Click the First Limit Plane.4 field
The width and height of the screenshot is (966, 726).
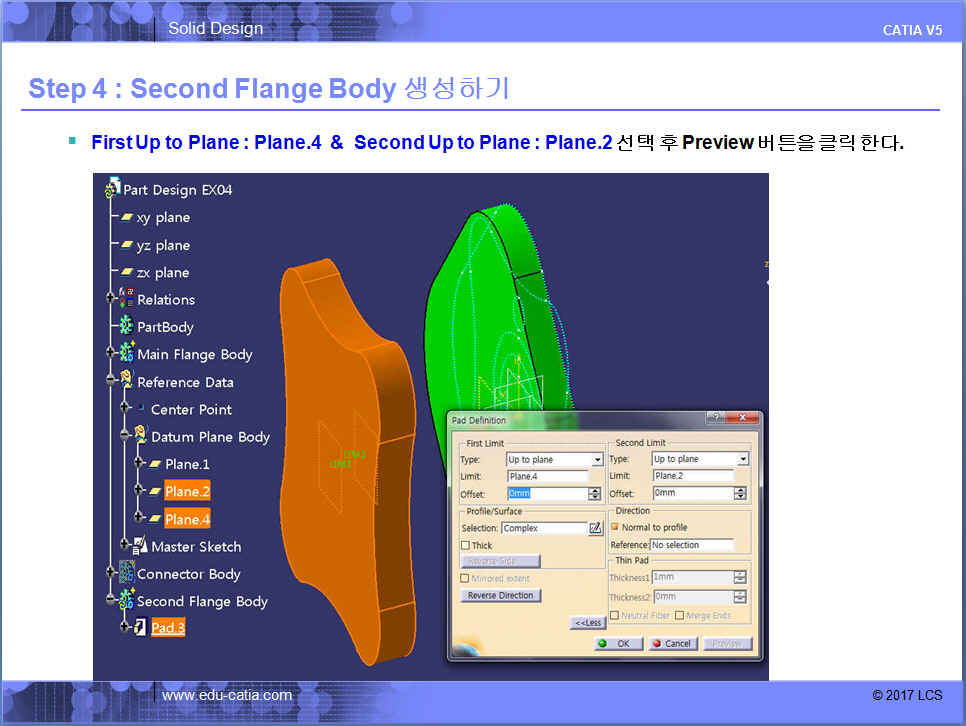pyautogui.click(x=547, y=477)
